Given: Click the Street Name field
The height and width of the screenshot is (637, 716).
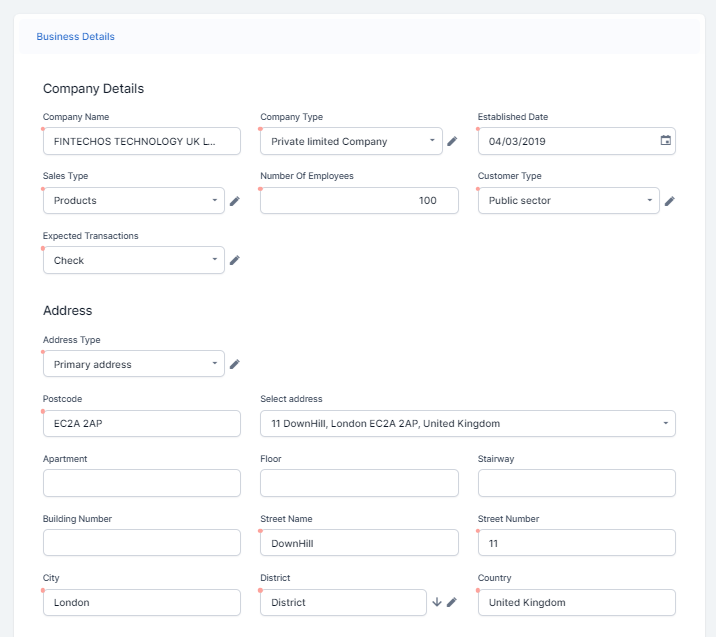Looking at the screenshot, I should 359,543.
